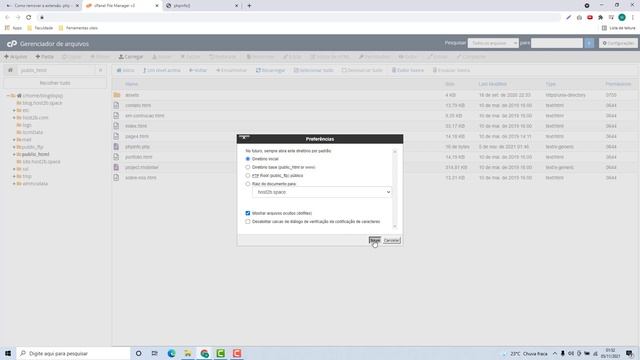Expand the ssl folder in tree
Image resolution: width=640 pixels, height=360 pixels.
pyautogui.click(x=14, y=169)
